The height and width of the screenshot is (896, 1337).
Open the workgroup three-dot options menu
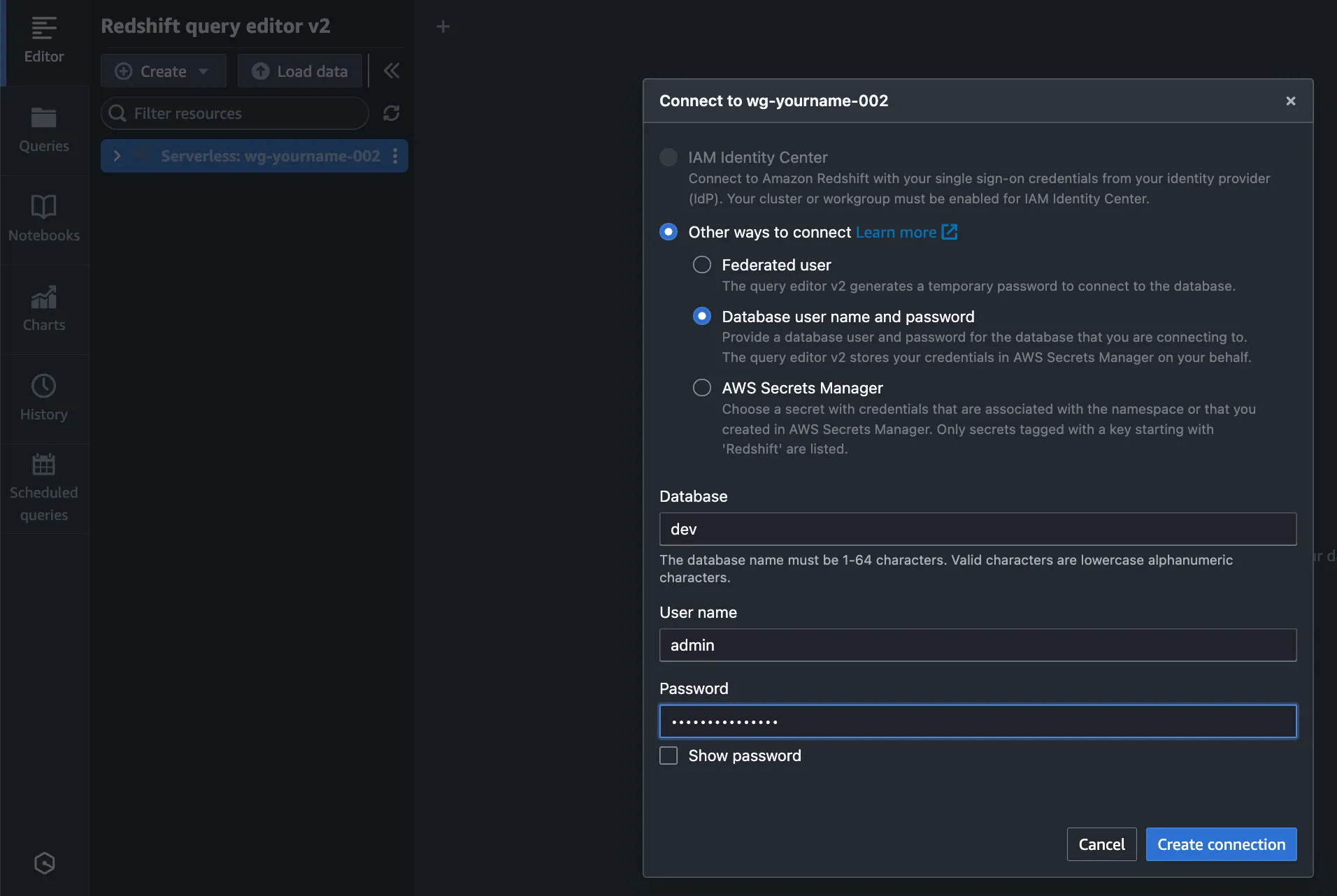click(395, 156)
